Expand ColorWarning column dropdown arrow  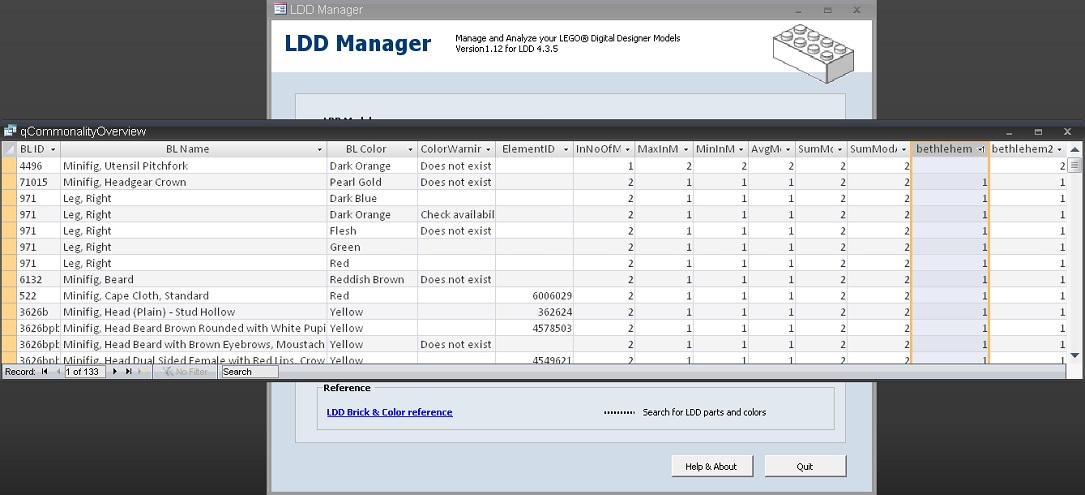click(x=489, y=150)
